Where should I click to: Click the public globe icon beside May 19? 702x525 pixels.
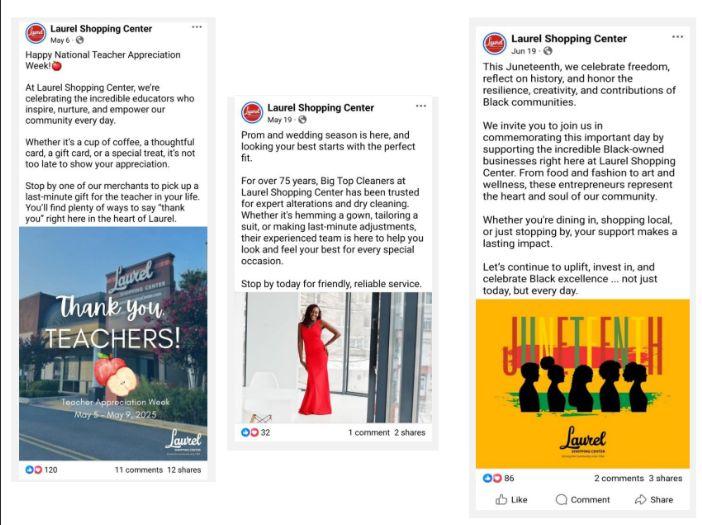tap(303, 120)
